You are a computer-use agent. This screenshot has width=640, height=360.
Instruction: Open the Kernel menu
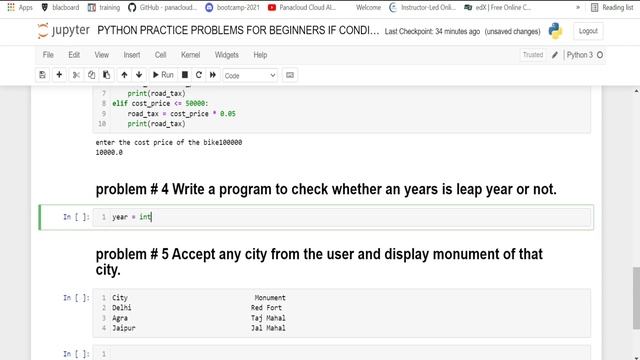pos(190,55)
